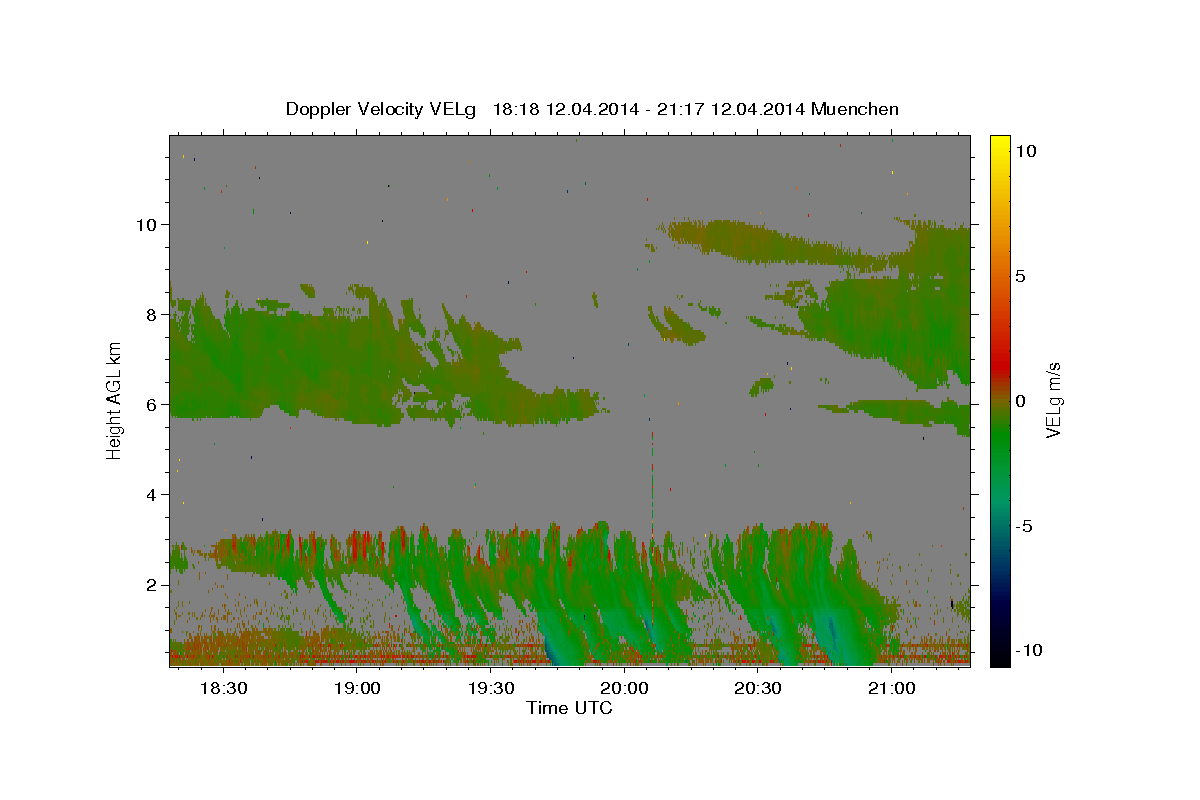Viewport: 1200px width, 800px height.
Task: Click the 19:30 time tick label
Action: point(490,689)
